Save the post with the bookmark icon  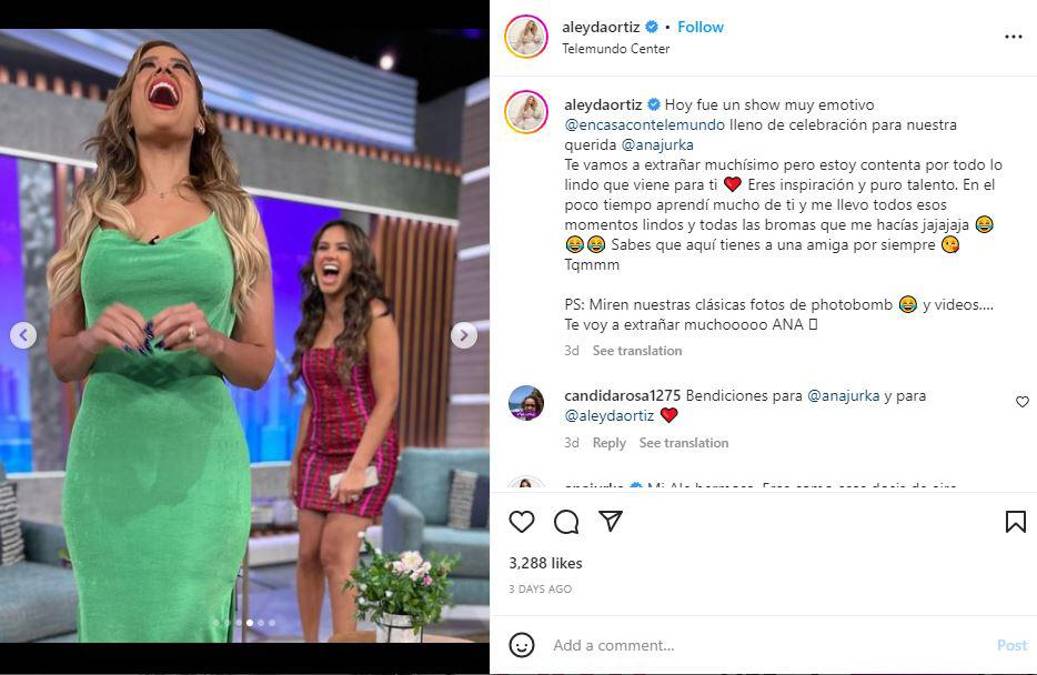(x=1015, y=522)
